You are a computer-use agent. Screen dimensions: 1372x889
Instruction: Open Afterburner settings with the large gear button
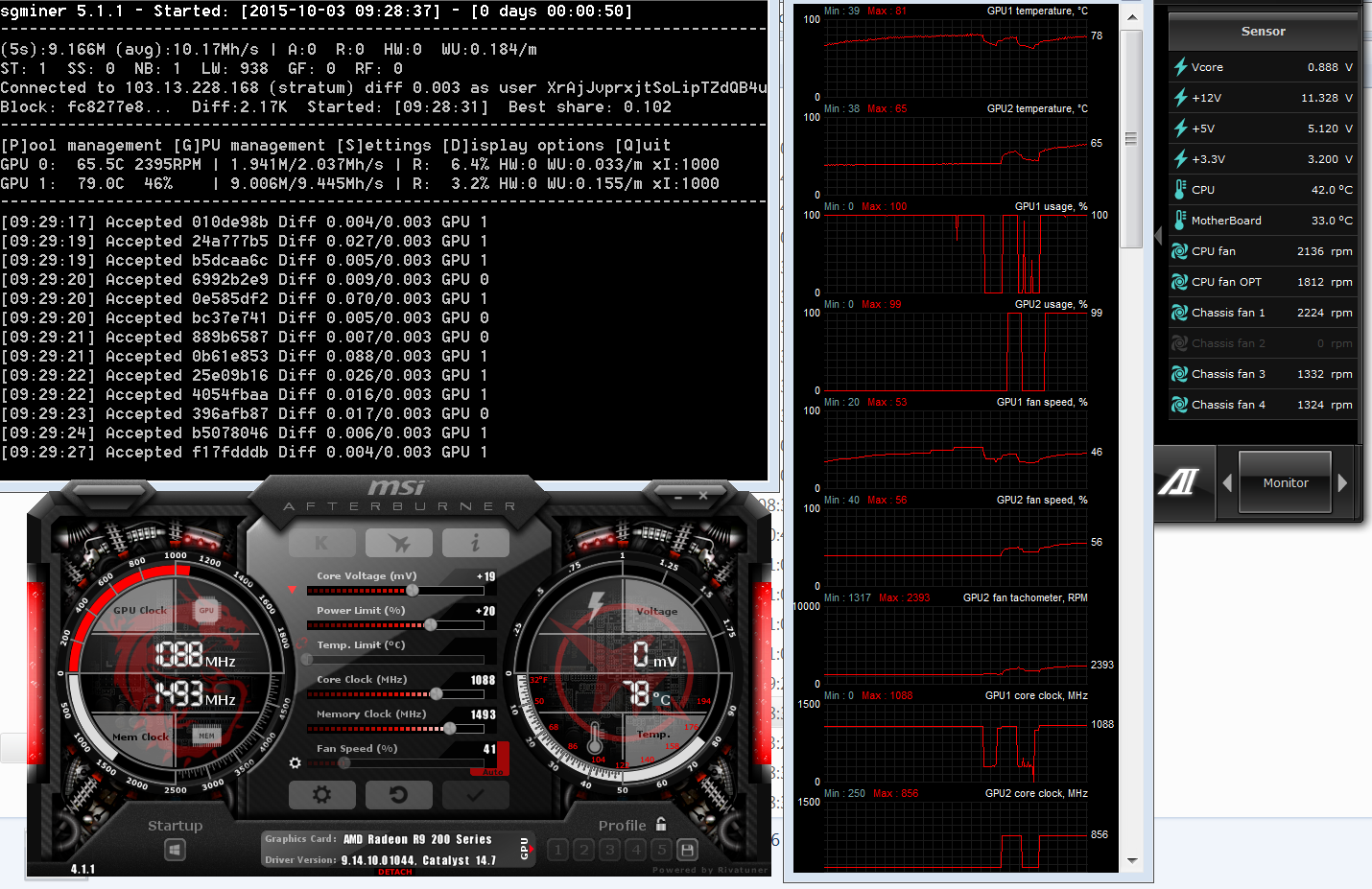(x=322, y=794)
